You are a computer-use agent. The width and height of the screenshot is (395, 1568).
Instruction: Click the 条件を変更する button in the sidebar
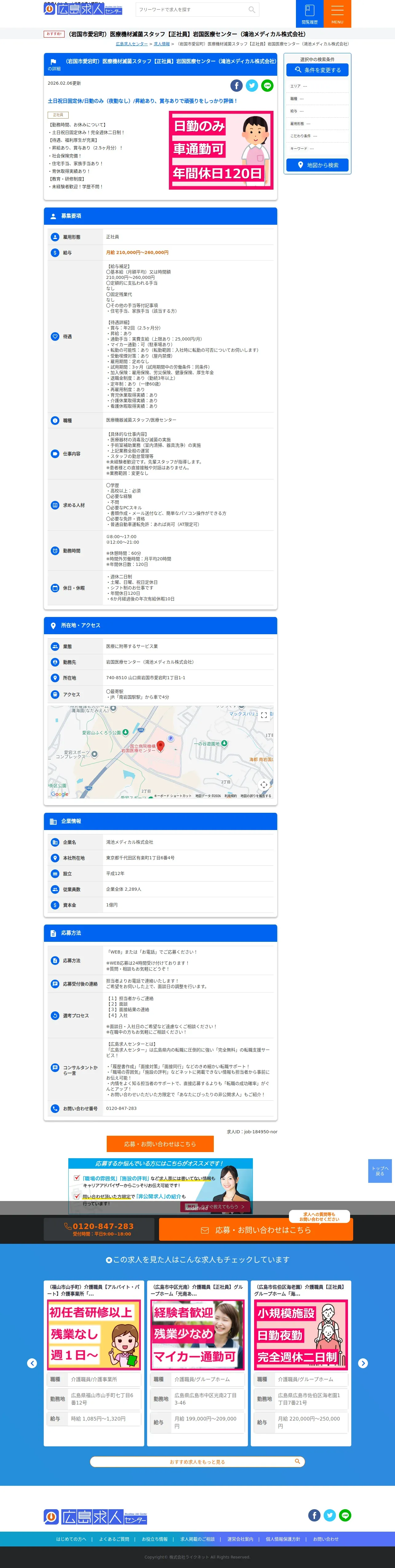(x=317, y=70)
